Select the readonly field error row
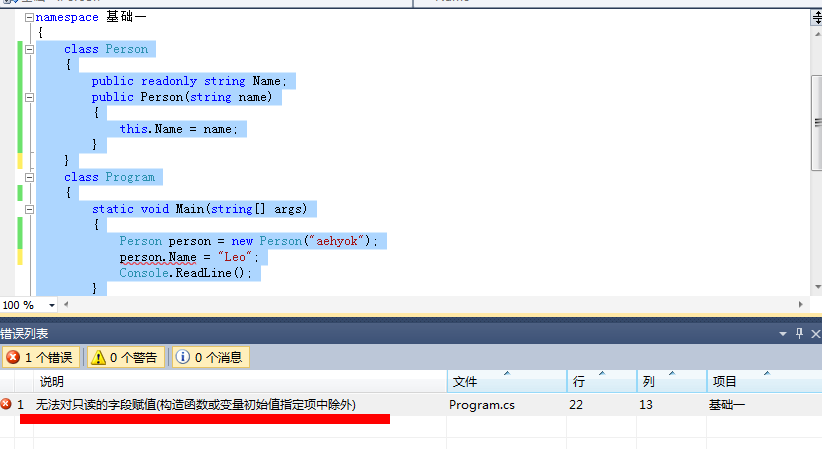Image resolution: width=822 pixels, height=449 pixels. pos(411,404)
